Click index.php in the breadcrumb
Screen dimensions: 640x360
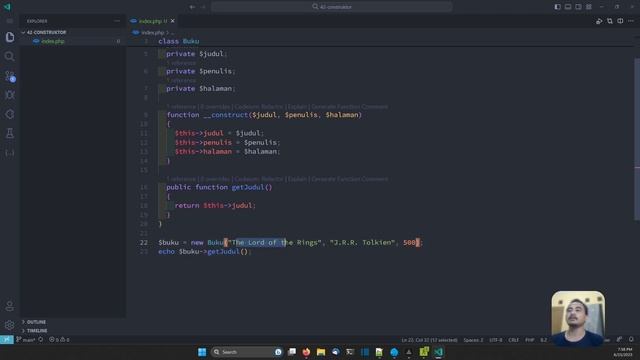[x=153, y=33]
